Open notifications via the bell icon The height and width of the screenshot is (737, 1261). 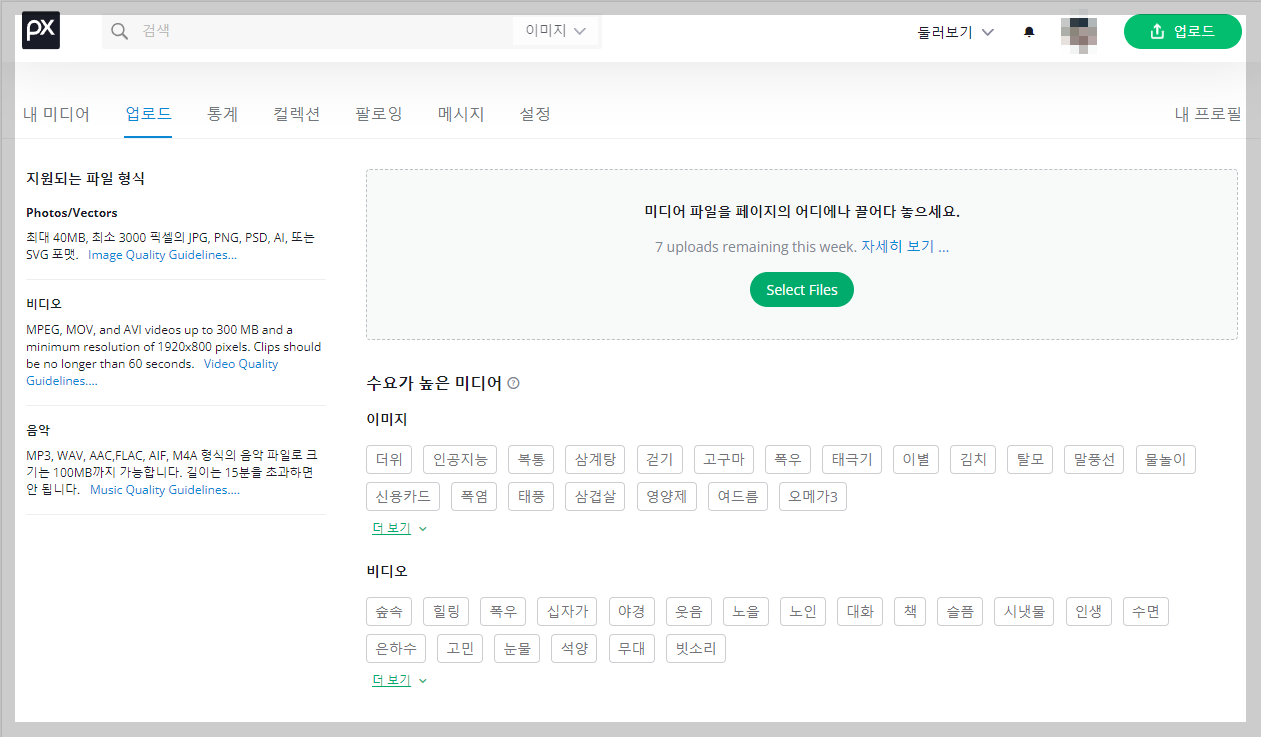click(1029, 31)
